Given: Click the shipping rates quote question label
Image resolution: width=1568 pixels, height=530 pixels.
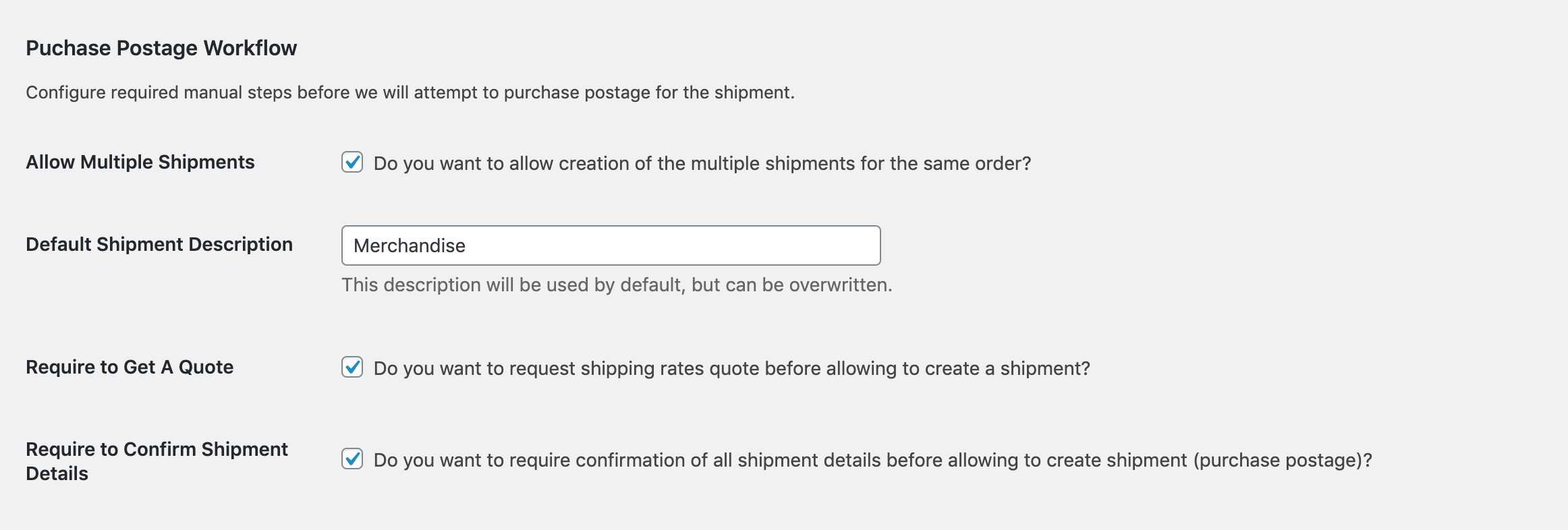Looking at the screenshot, I should tap(731, 369).
